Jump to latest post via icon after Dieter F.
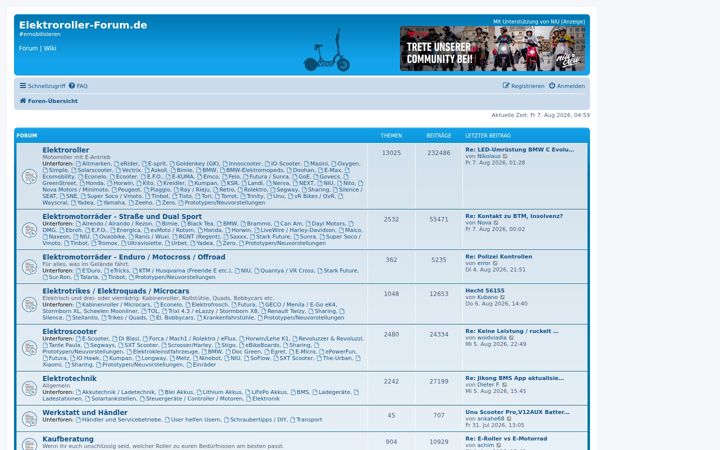The image size is (720, 450). point(505,385)
